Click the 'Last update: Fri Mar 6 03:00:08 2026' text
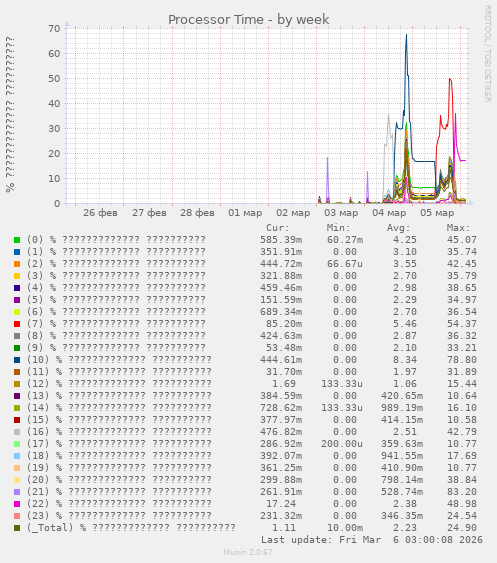 [372, 540]
